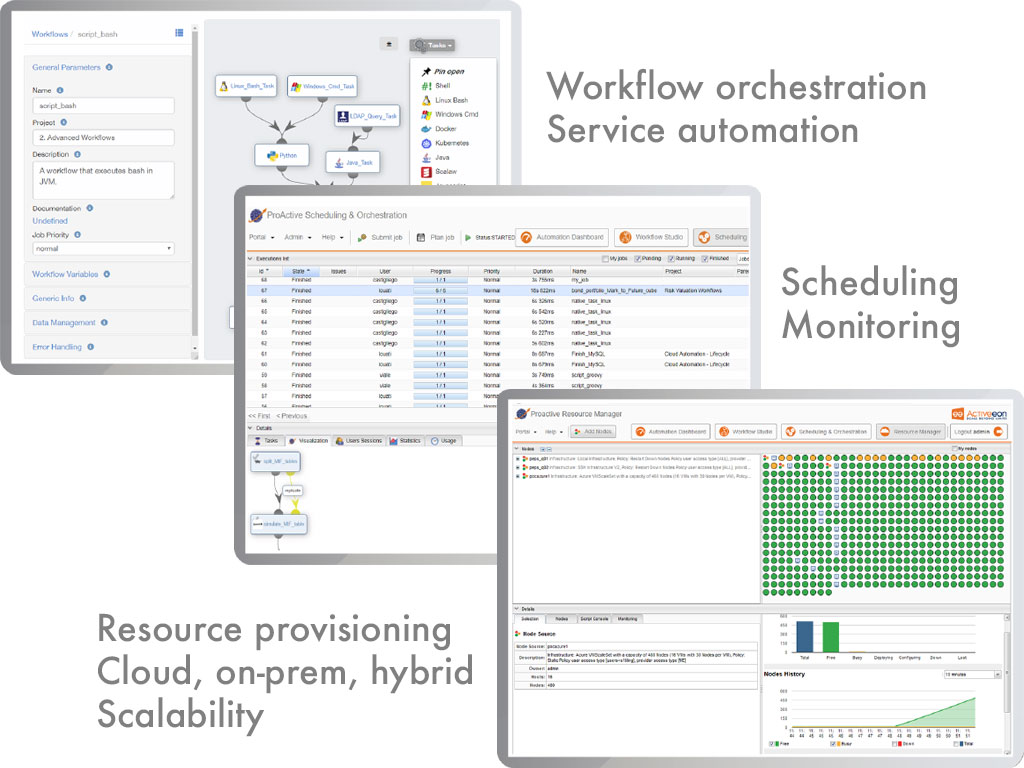Toggle Busy series checkbox in Nodes History

833,743
